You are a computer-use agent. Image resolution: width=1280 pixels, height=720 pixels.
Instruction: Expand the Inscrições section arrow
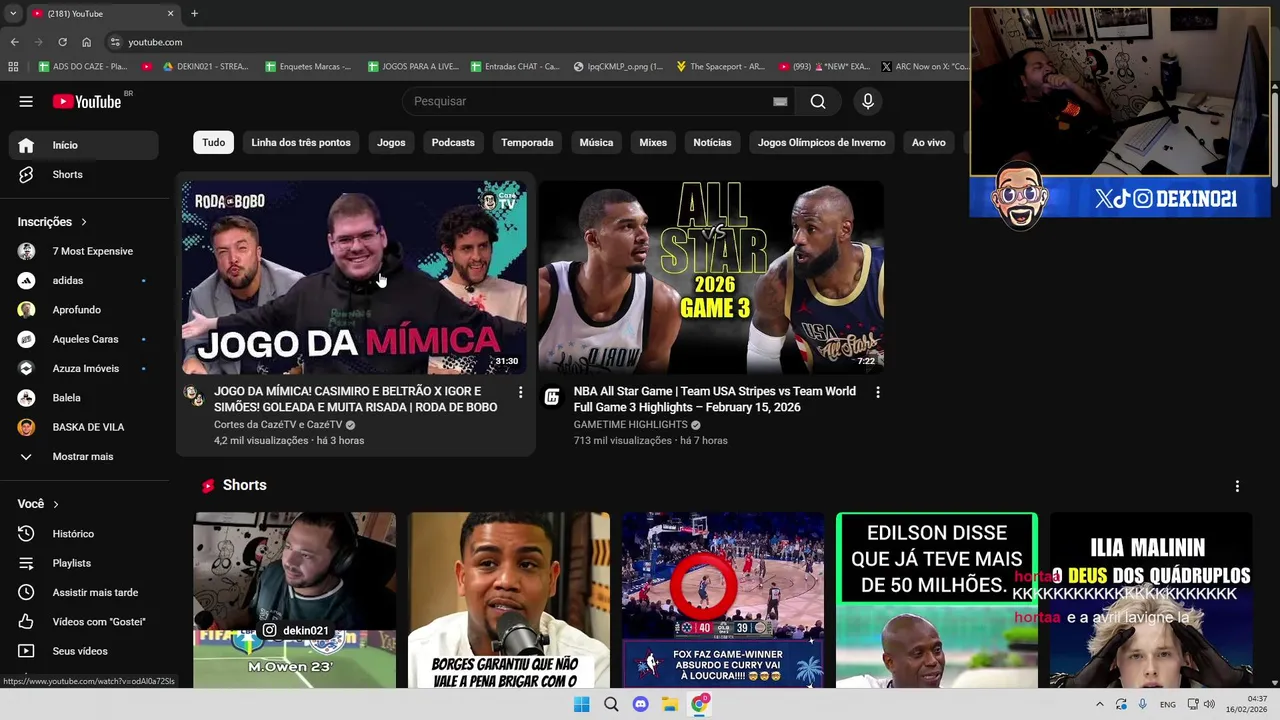point(84,222)
